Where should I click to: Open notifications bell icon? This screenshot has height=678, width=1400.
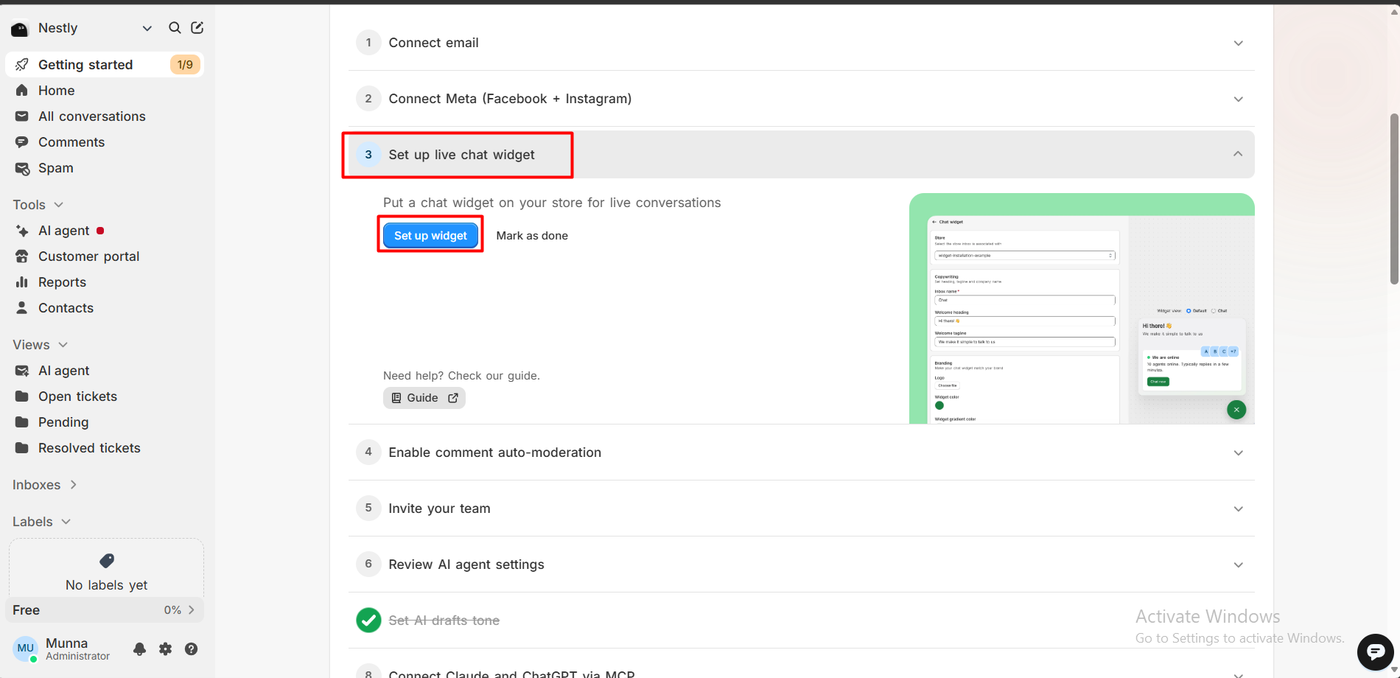[x=139, y=649]
